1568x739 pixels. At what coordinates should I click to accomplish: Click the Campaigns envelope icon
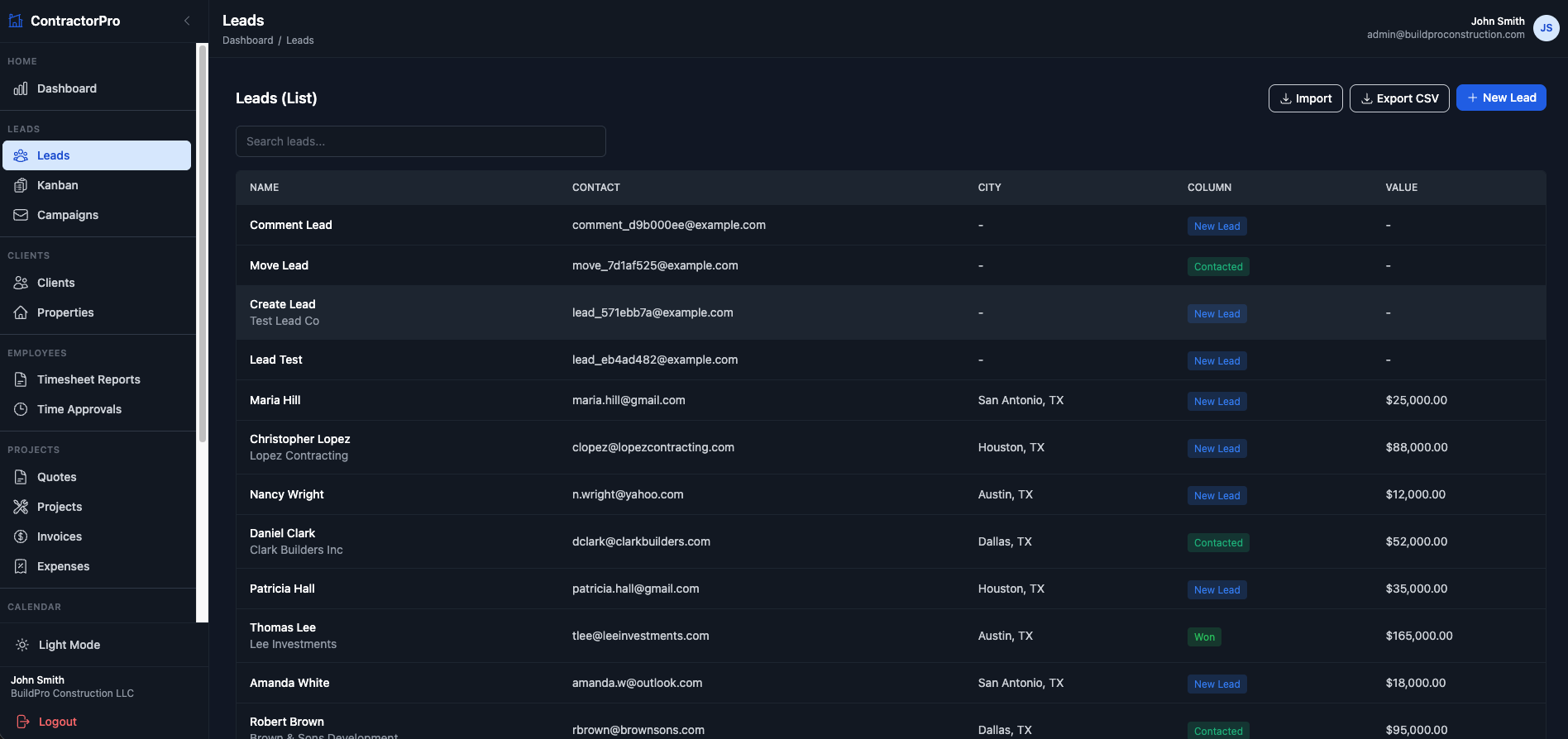click(21, 215)
